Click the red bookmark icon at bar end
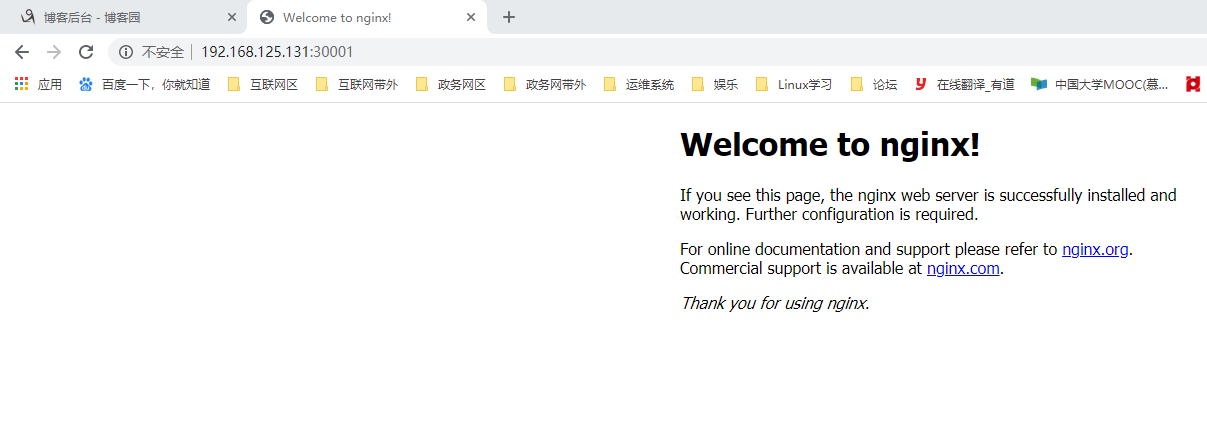Image resolution: width=1207 pixels, height=440 pixels. 1192,85
